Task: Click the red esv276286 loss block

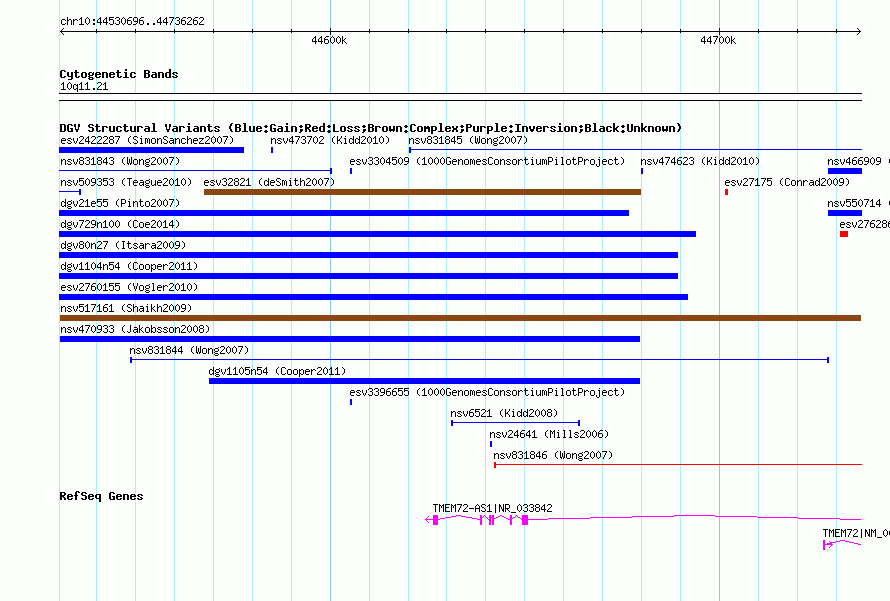Action: 844,234
